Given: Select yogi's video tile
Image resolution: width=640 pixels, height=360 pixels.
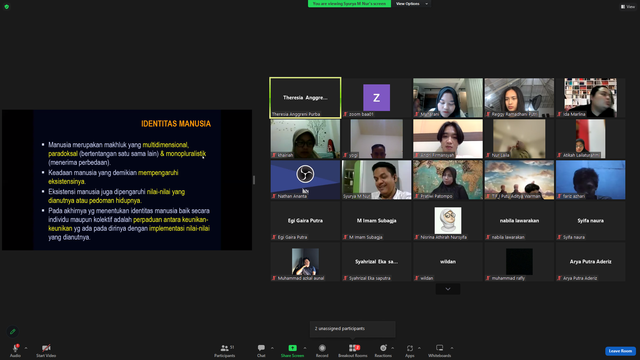Looking at the screenshot, I should coord(377,139).
